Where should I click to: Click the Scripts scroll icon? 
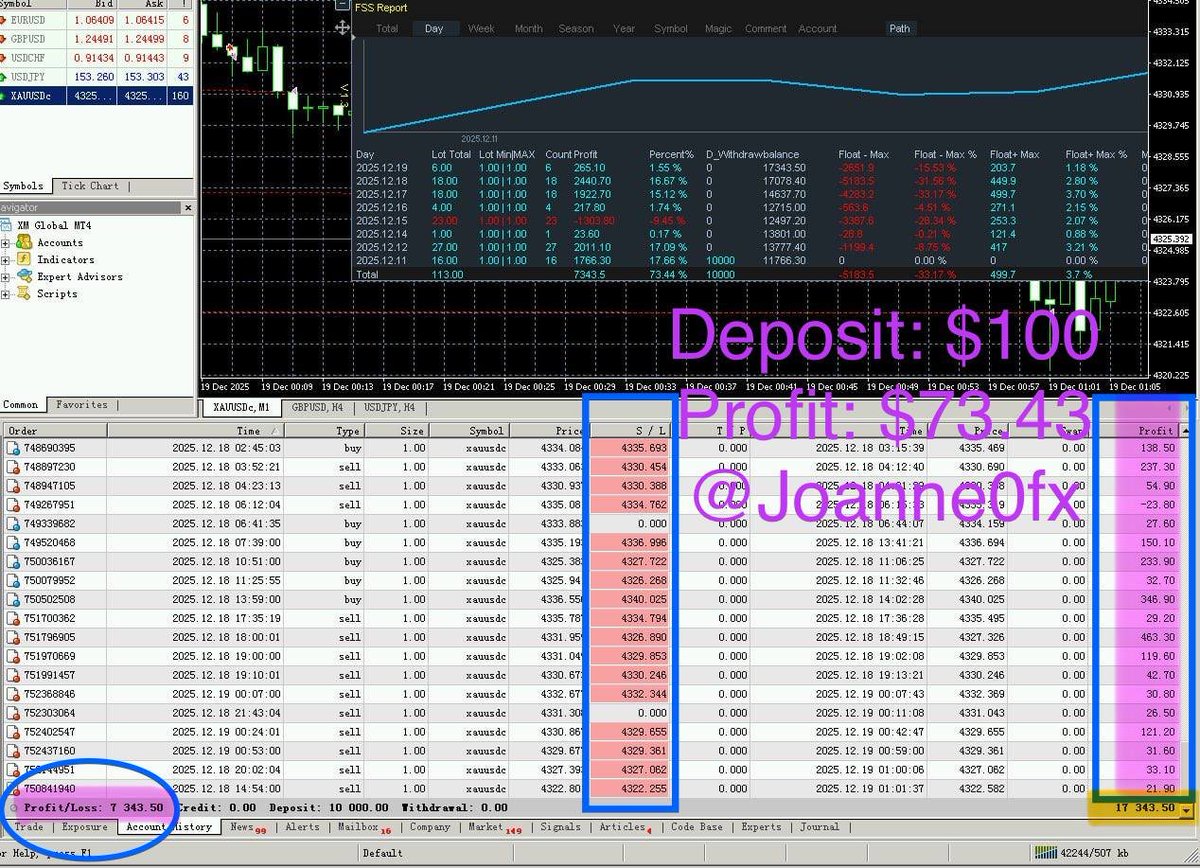tap(24, 294)
